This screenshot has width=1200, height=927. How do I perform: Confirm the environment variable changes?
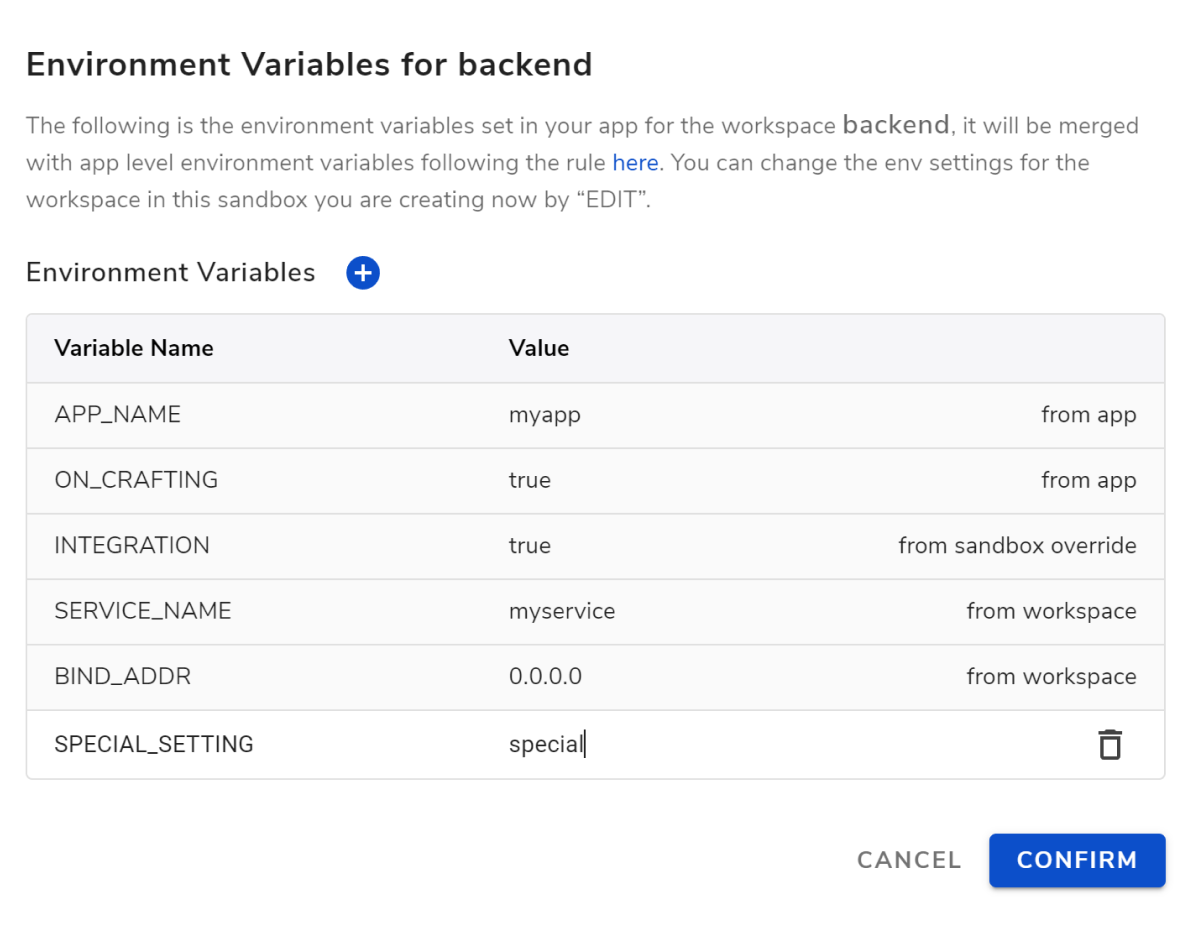pyautogui.click(x=1077, y=860)
